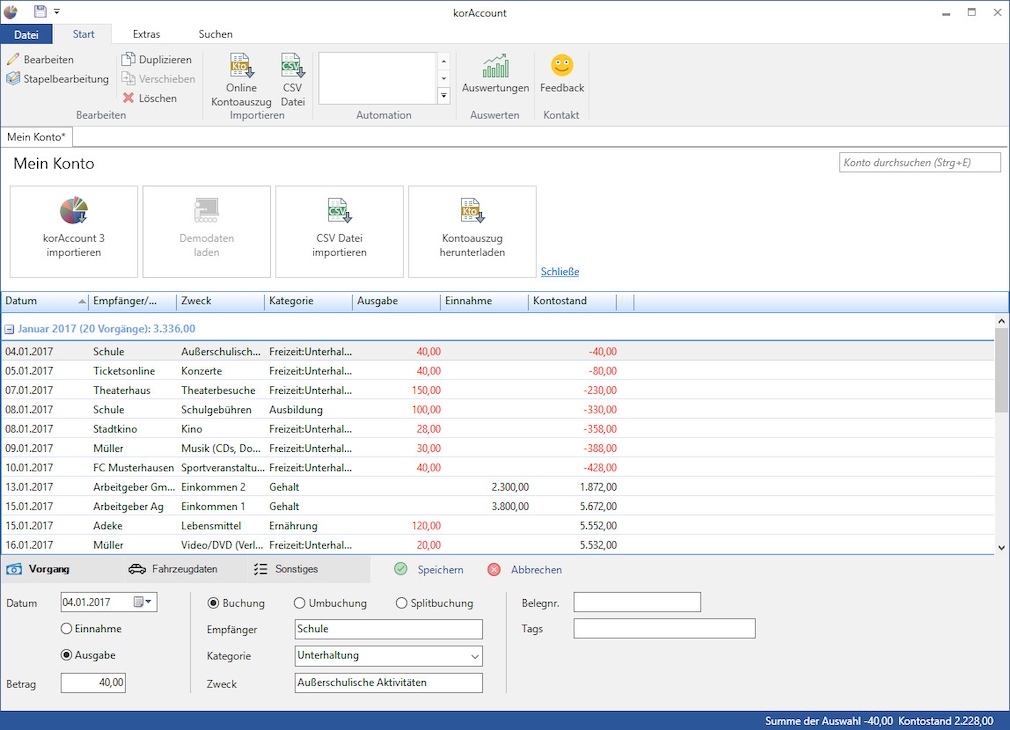
Task: Click the Schließe link
Action: pos(559,272)
